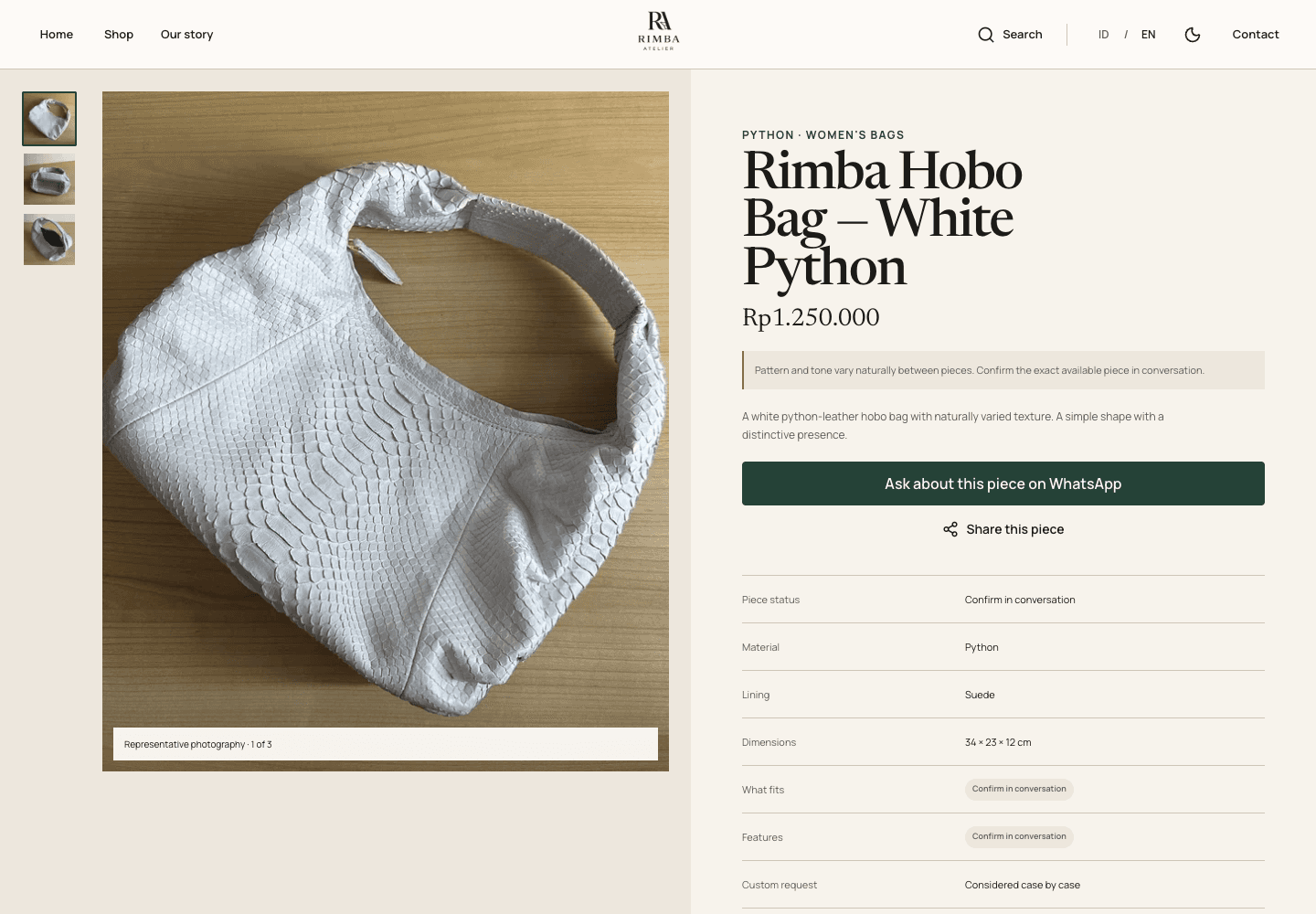Select the third bag thumbnail showing open interior
This screenshot has height=914, width=1316.
[49, 239]
